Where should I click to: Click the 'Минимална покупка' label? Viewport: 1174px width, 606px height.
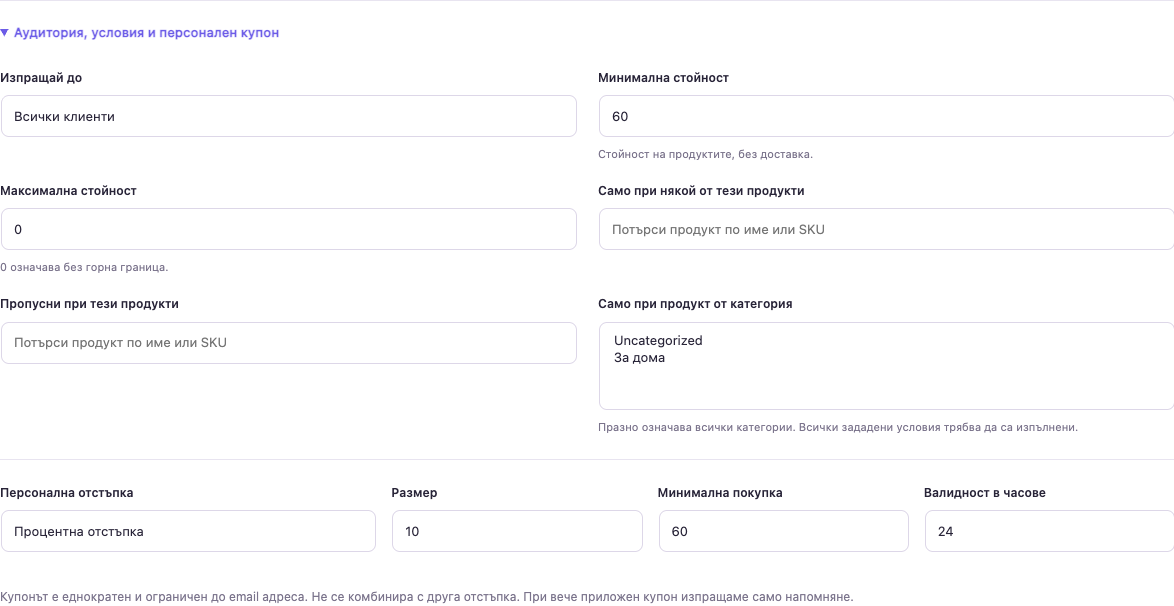[x=720, y=493]
